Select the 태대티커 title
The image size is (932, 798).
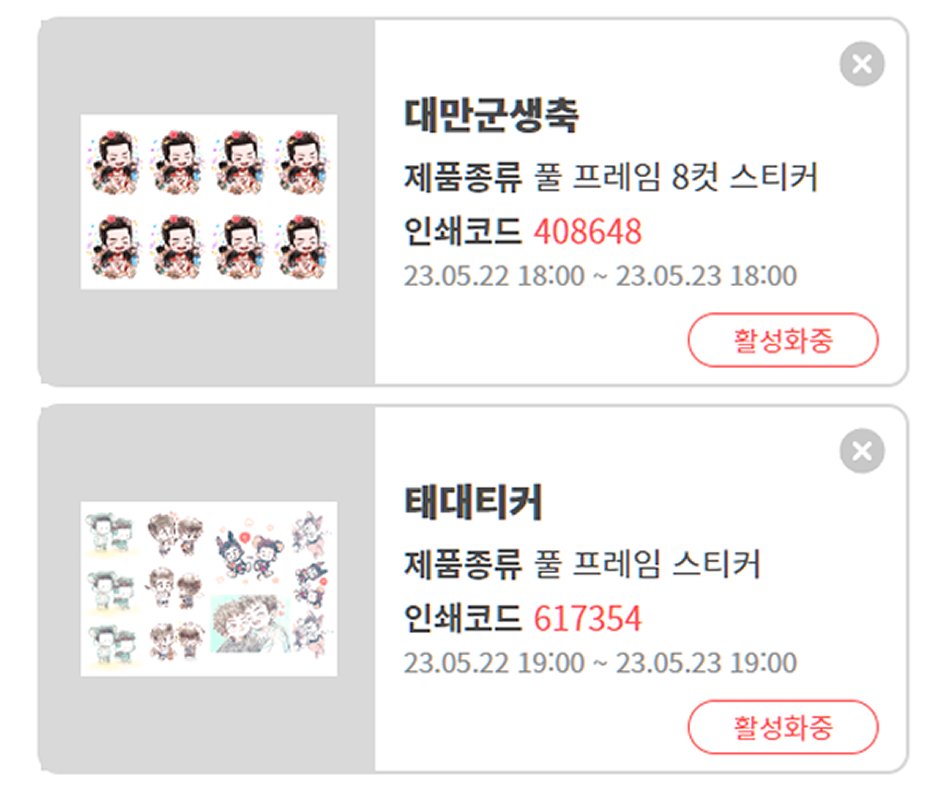pyautogui.click(x=473, y=502)
